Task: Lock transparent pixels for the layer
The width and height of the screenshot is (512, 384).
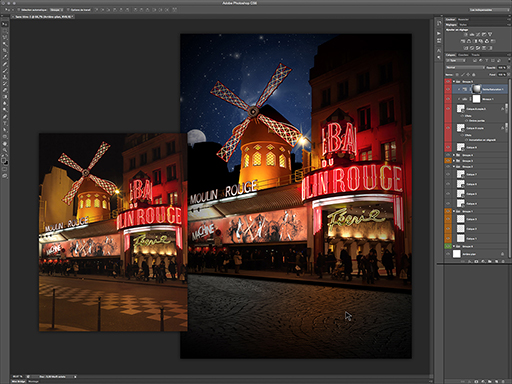Action: tap(457, 75)
